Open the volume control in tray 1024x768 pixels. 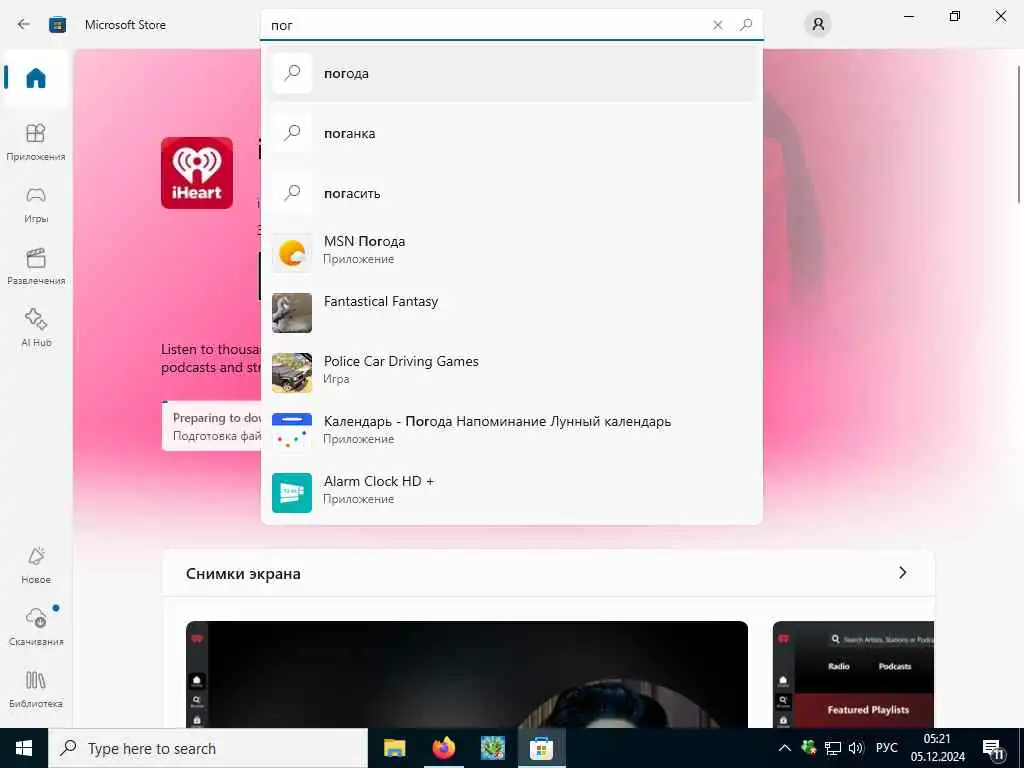click(856, 748)
